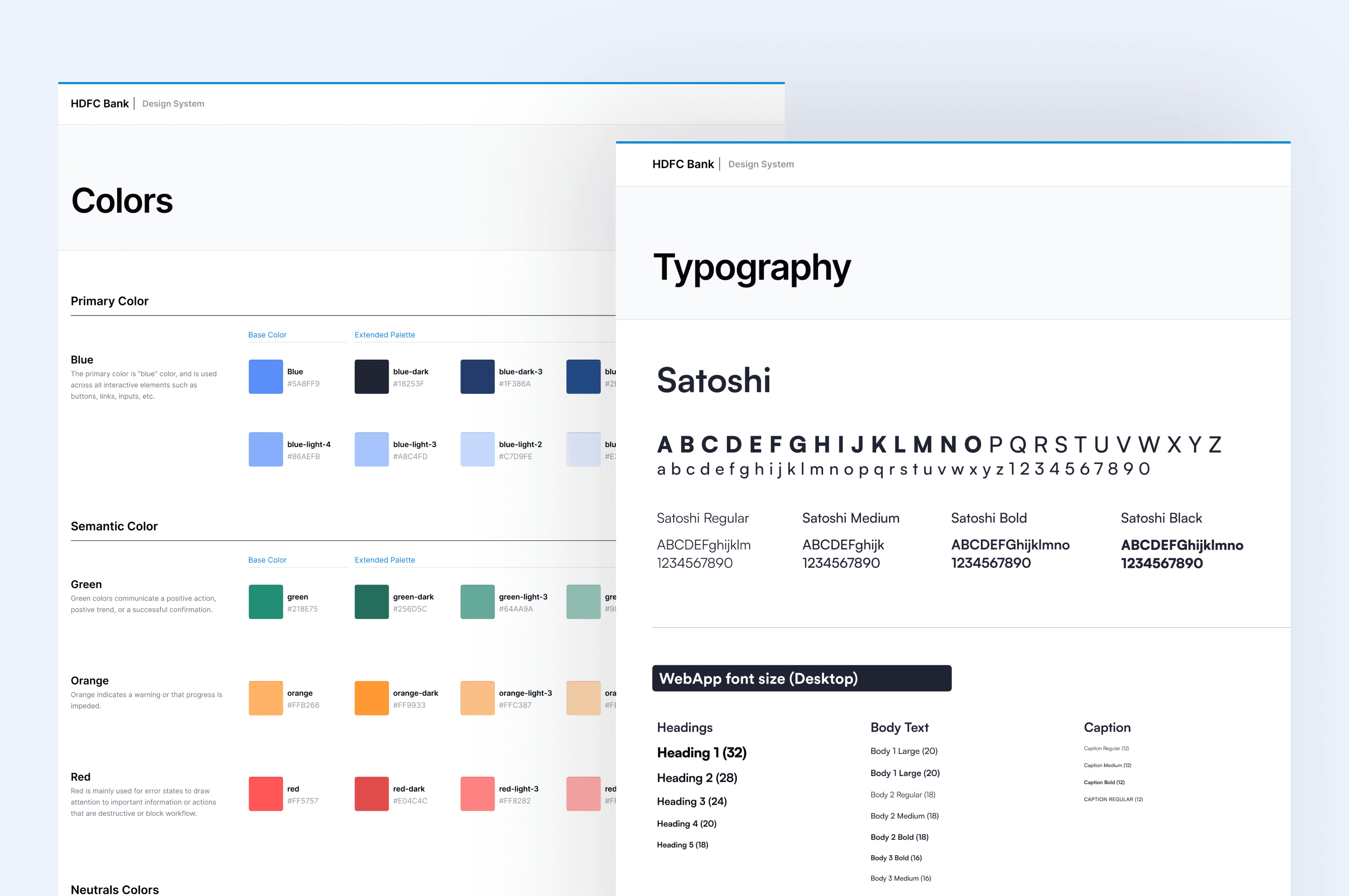Click the Blue #5A8FF9 base color swatch
Screen dimensions: 1349x896
(266, 376)
